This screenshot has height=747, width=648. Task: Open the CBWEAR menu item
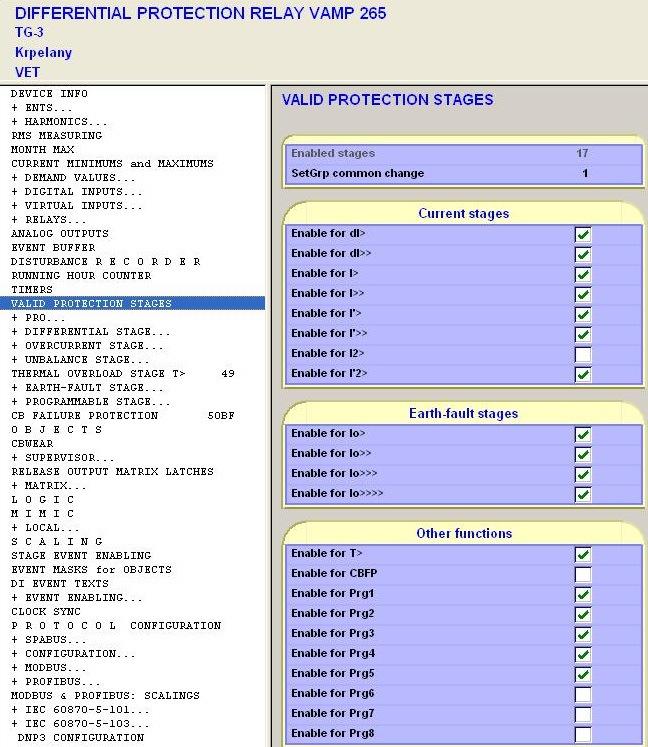32,444
